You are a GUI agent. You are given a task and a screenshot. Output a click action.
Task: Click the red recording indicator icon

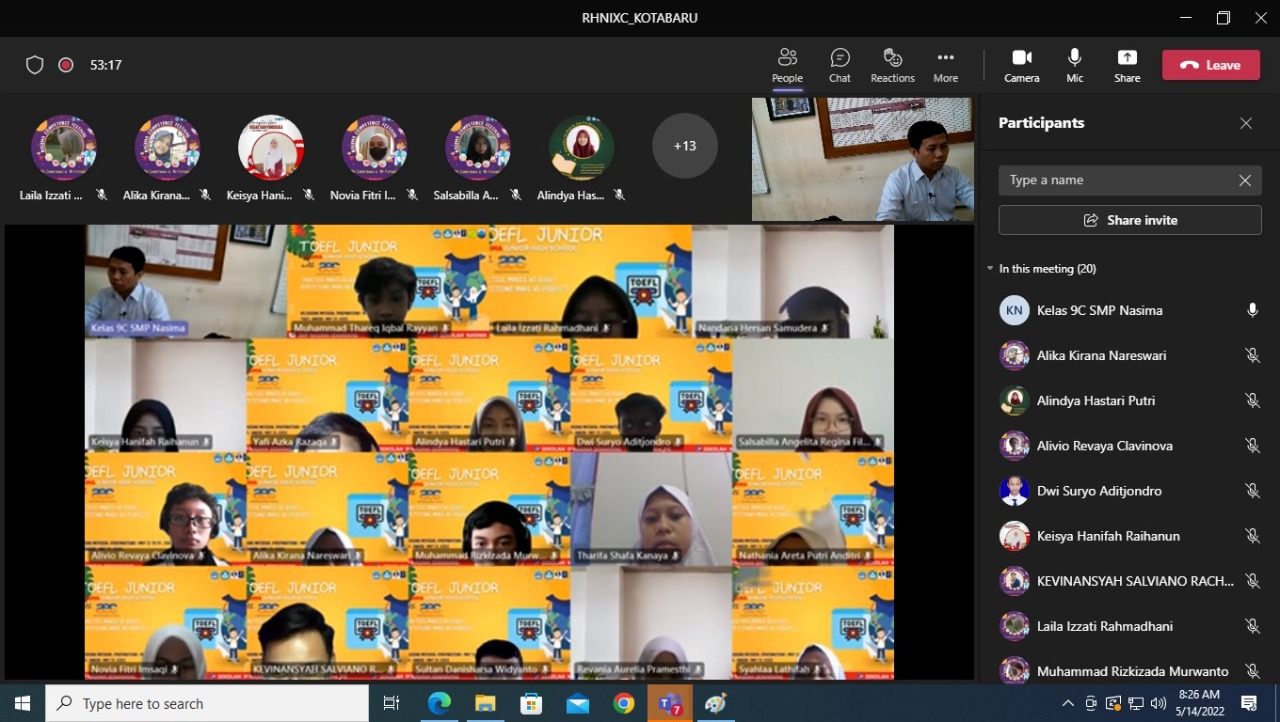66,65
